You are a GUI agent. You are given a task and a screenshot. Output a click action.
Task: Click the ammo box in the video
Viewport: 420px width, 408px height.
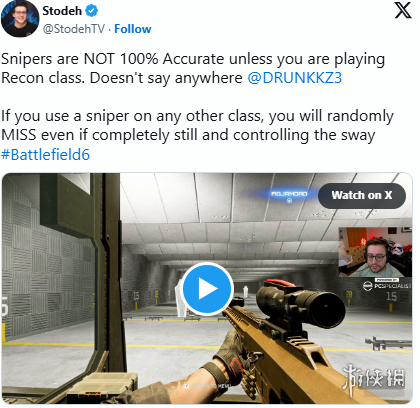tap(102, 387)
